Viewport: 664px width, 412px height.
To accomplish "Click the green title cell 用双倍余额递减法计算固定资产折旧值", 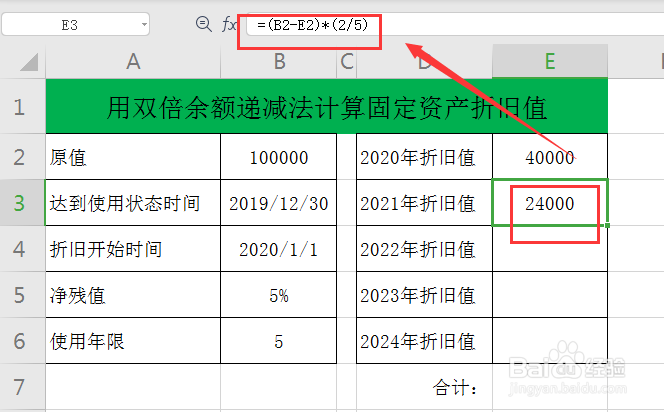I will pos(326,106).
